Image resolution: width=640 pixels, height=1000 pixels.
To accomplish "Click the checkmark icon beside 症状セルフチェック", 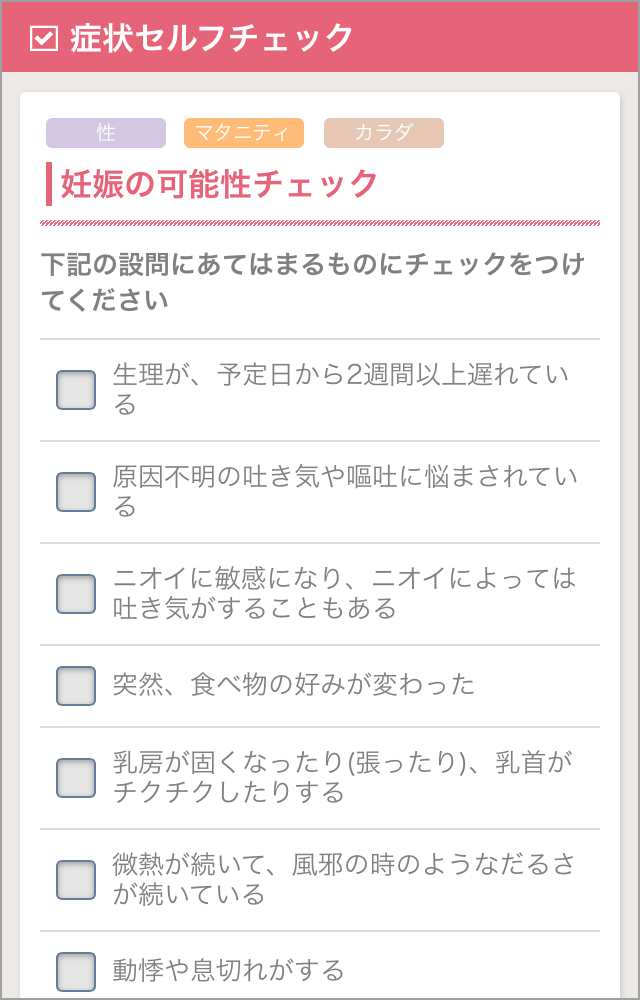I will pyautogui.click(x=45, y=38).
